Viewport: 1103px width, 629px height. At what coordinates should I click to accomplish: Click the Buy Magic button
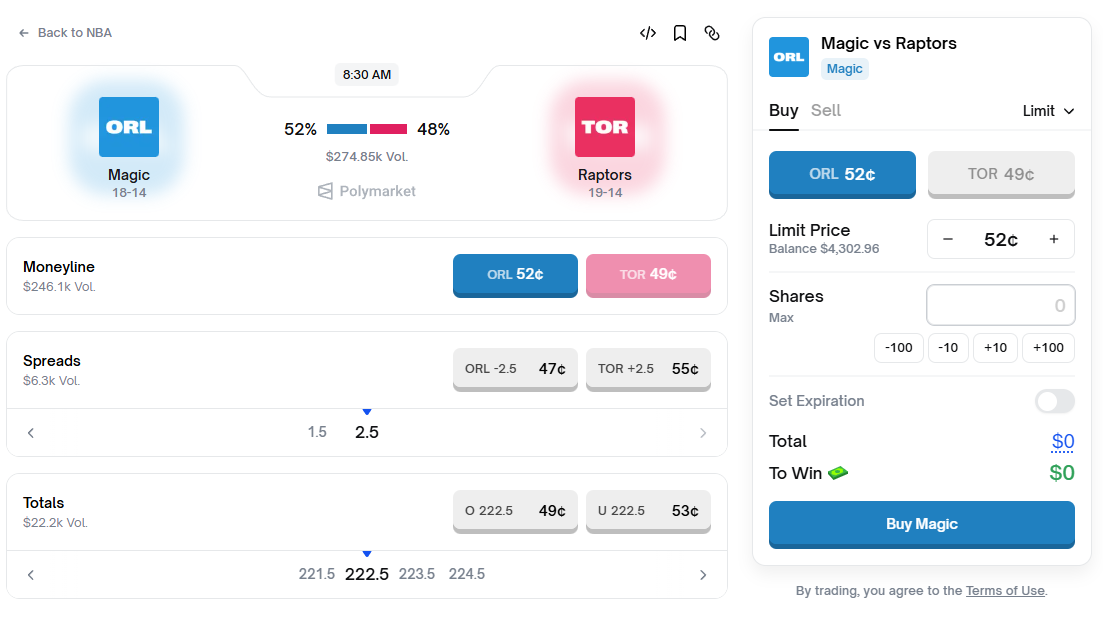click(921, 524)
